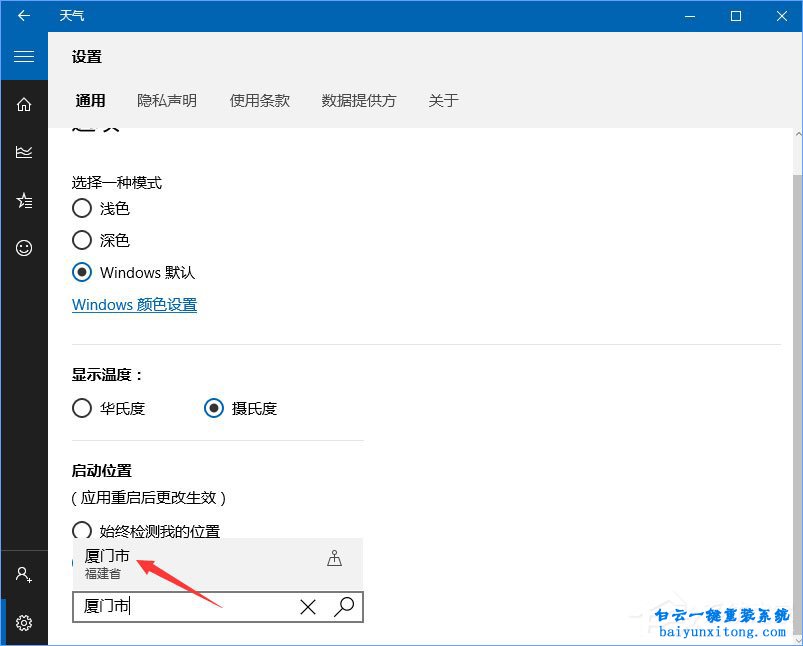This screenshot has width=803, height=646.
Task: Click the map pin icon beside 厦门市 suggestion
Action: point(335,559)
